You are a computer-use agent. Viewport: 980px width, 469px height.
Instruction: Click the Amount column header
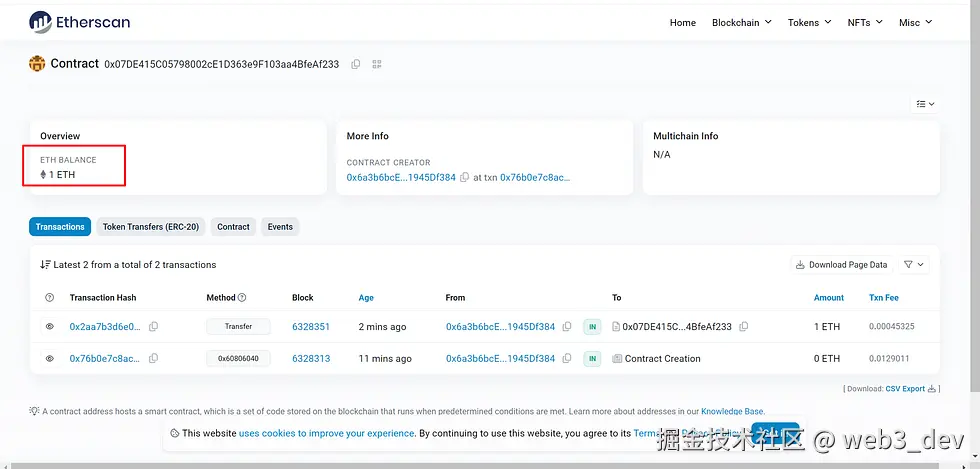pyautogui.click(x=829, y=298)
